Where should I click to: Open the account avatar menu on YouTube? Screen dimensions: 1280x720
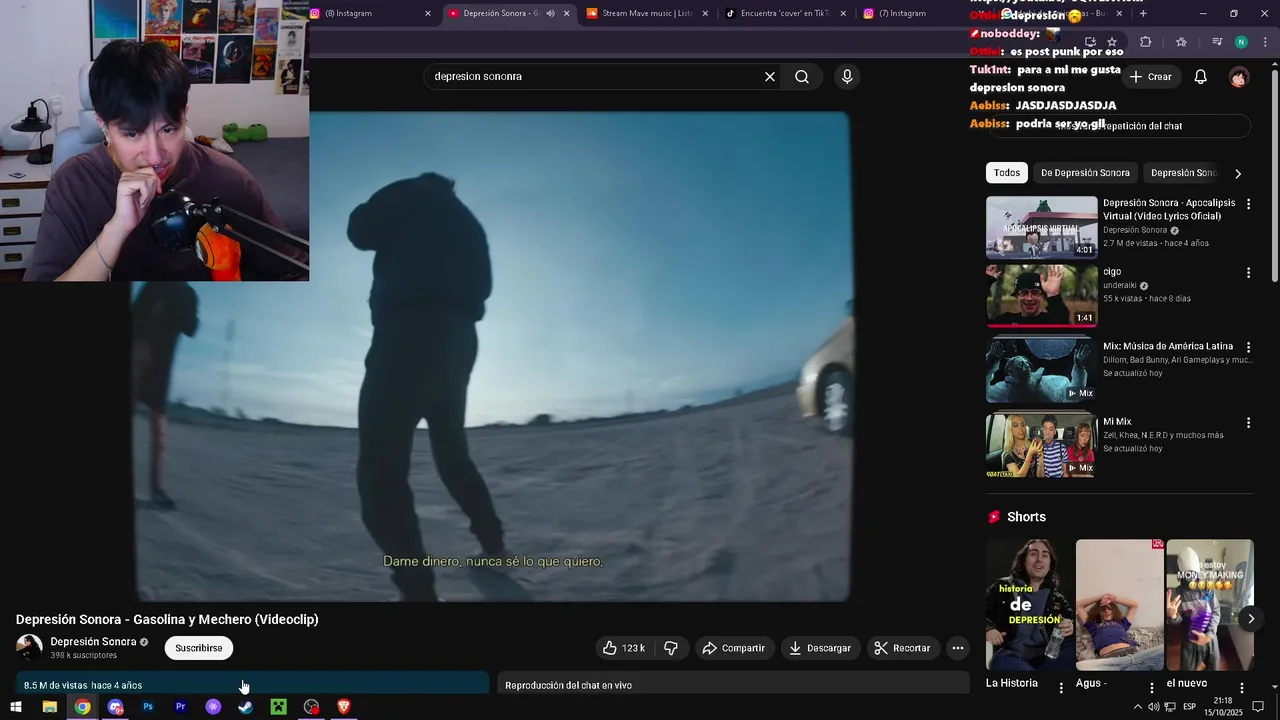click(1239, 77)
